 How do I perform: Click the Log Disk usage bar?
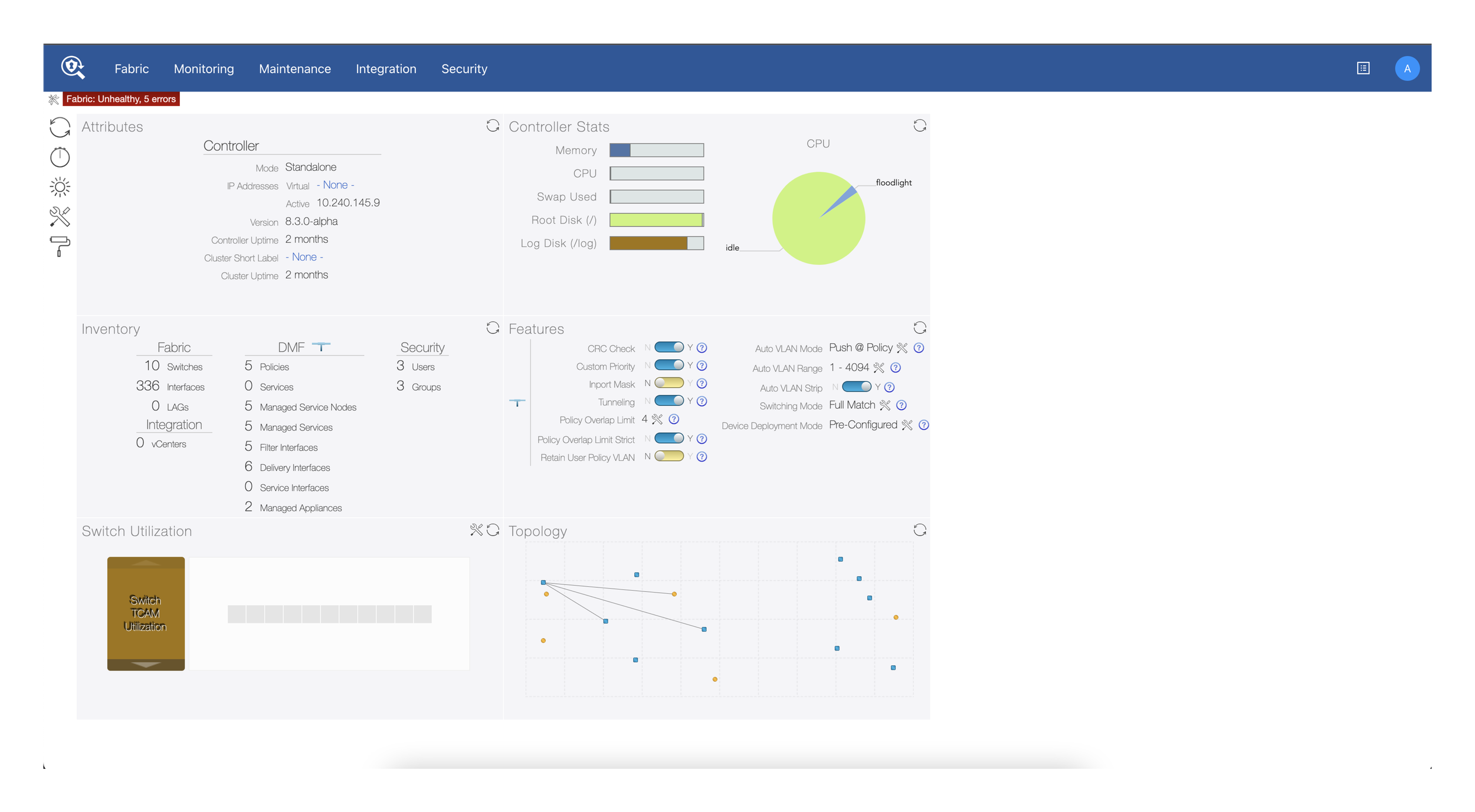point(656,243)
